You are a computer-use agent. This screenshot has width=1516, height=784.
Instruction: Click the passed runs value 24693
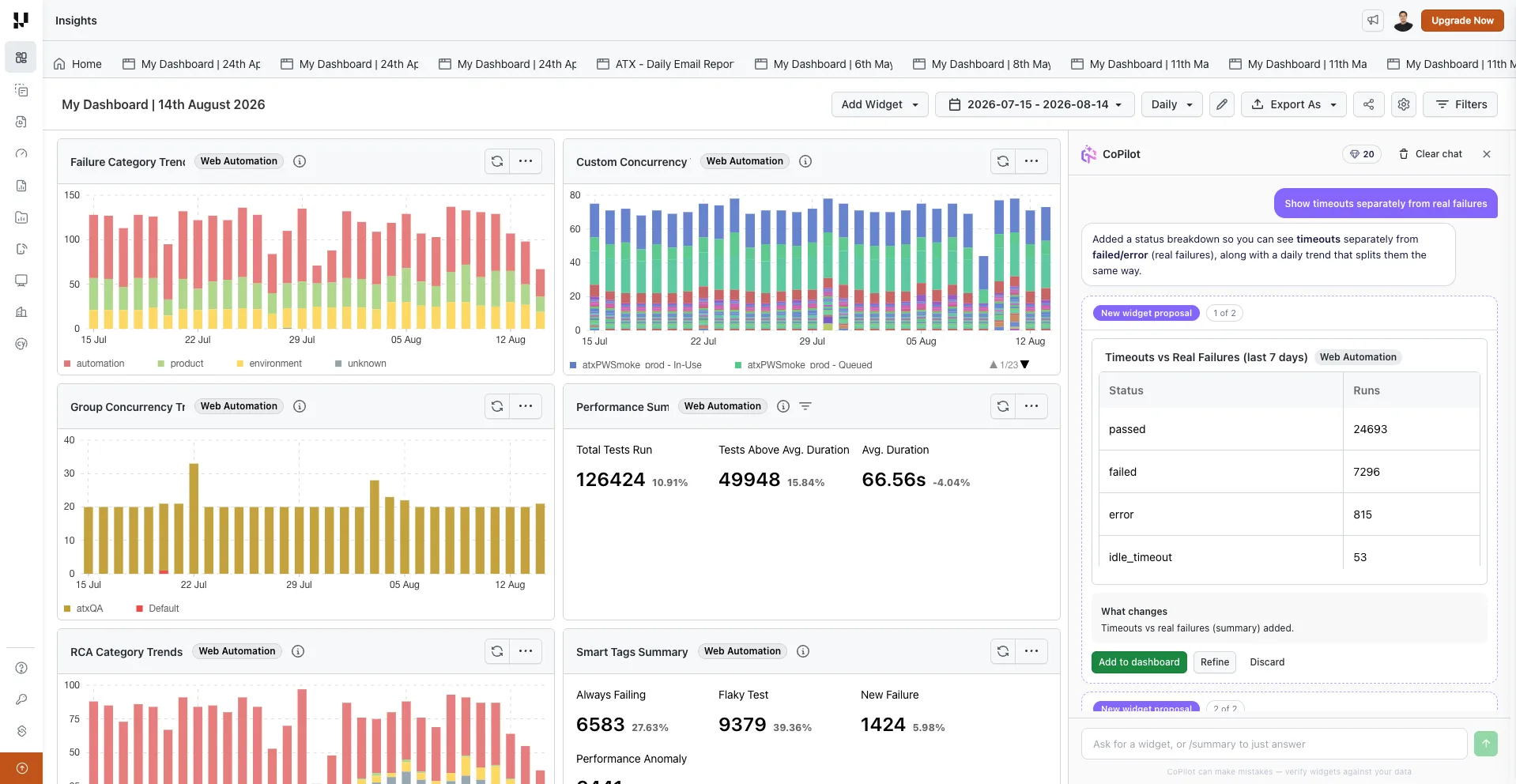pyautogui.click(x=1371, y=429)
